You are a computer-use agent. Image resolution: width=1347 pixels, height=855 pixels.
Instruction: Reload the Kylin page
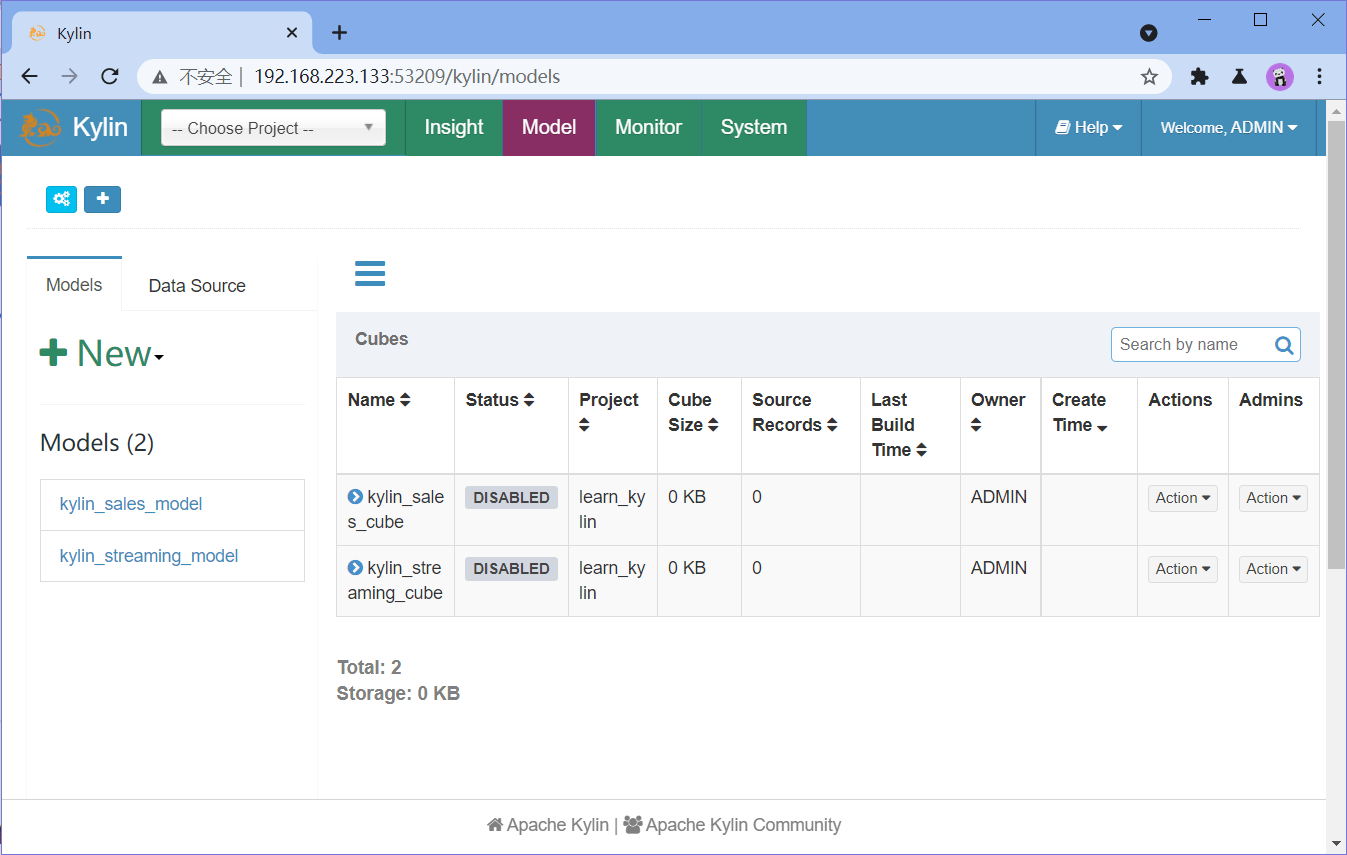click(110, 76)
